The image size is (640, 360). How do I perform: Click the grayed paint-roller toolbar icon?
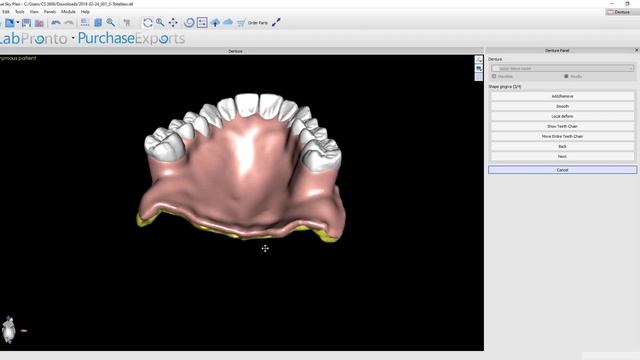pyautogui.click(x=127, y=23)
